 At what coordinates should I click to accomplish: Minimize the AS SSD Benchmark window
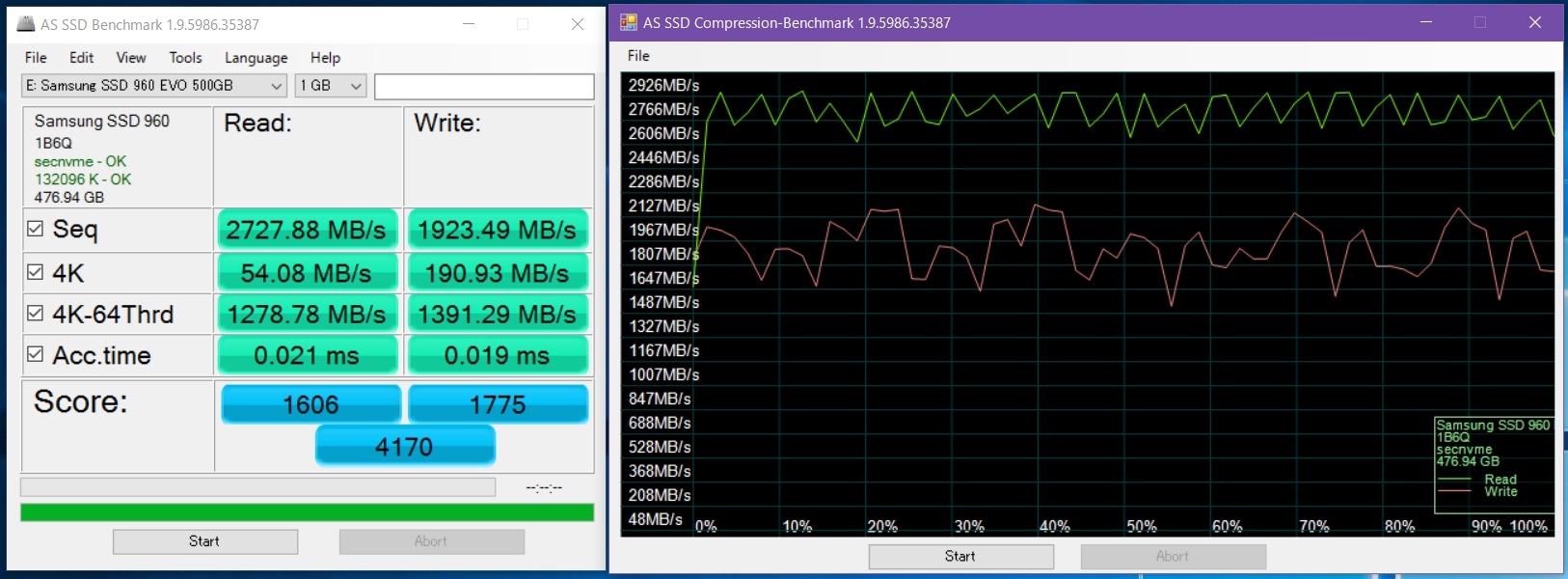469,24
